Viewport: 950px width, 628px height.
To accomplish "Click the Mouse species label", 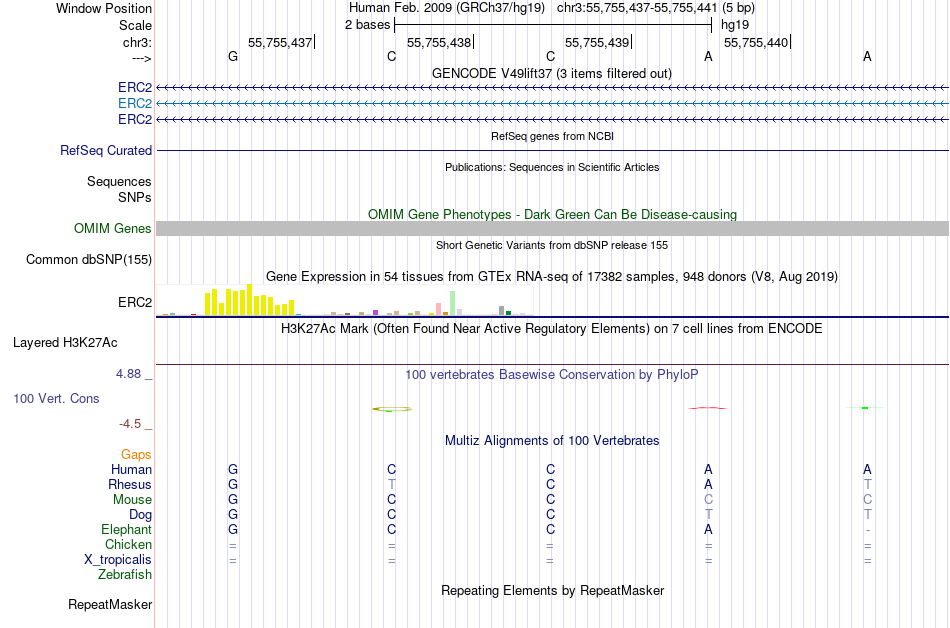I will tap(132, 500).
